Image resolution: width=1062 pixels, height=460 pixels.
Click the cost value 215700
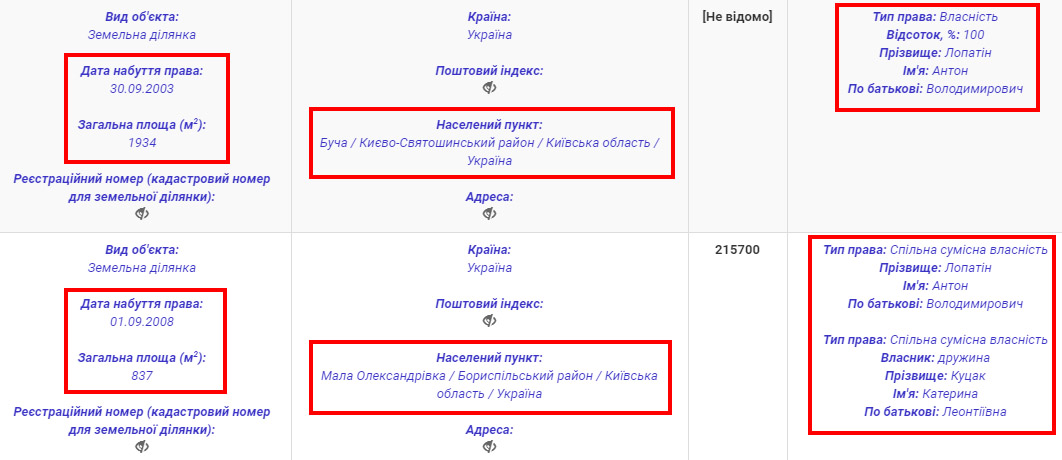tap(737, 250)
